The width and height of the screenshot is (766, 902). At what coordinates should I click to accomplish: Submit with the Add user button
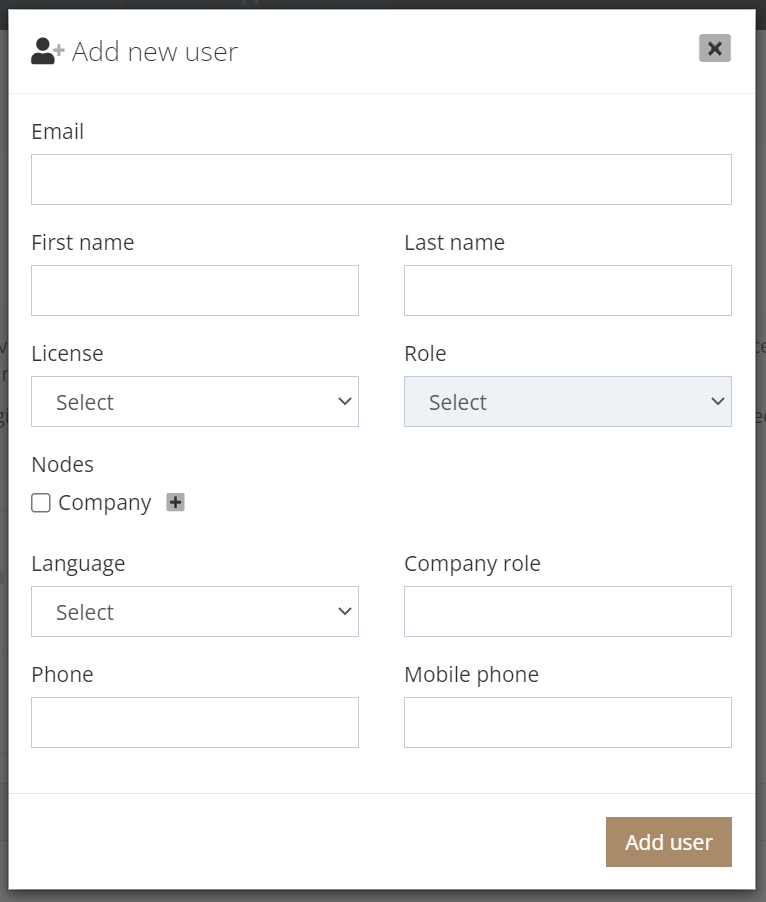[669, 842]
